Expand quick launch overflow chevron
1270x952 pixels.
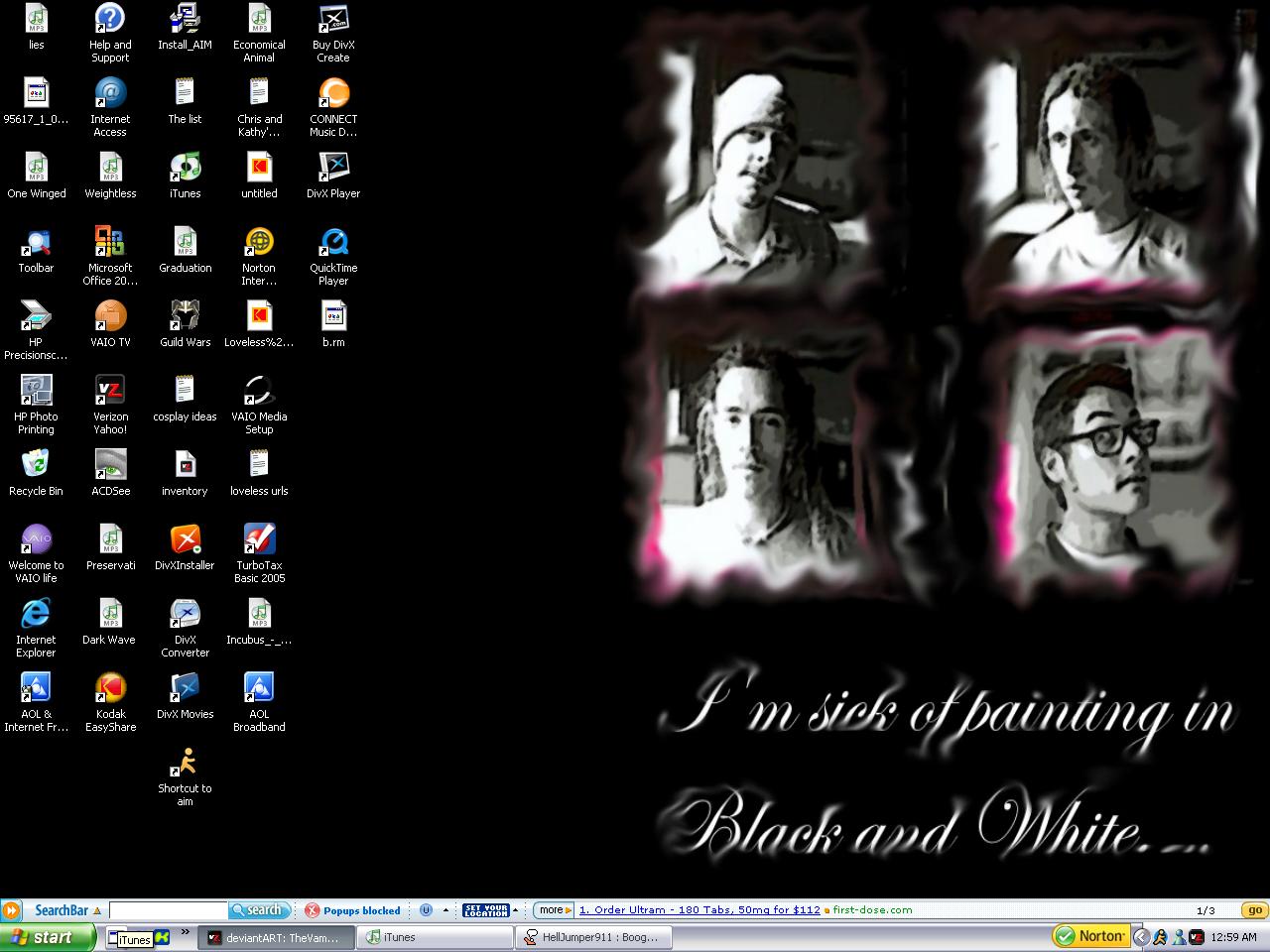pos(185,932)
